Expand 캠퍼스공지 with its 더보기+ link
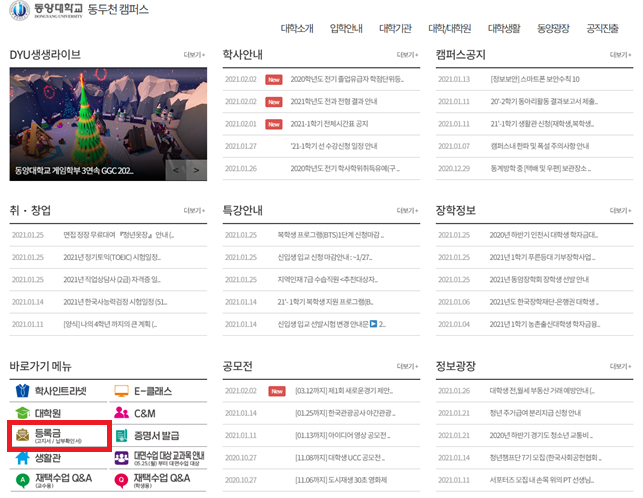 point(619,56)
